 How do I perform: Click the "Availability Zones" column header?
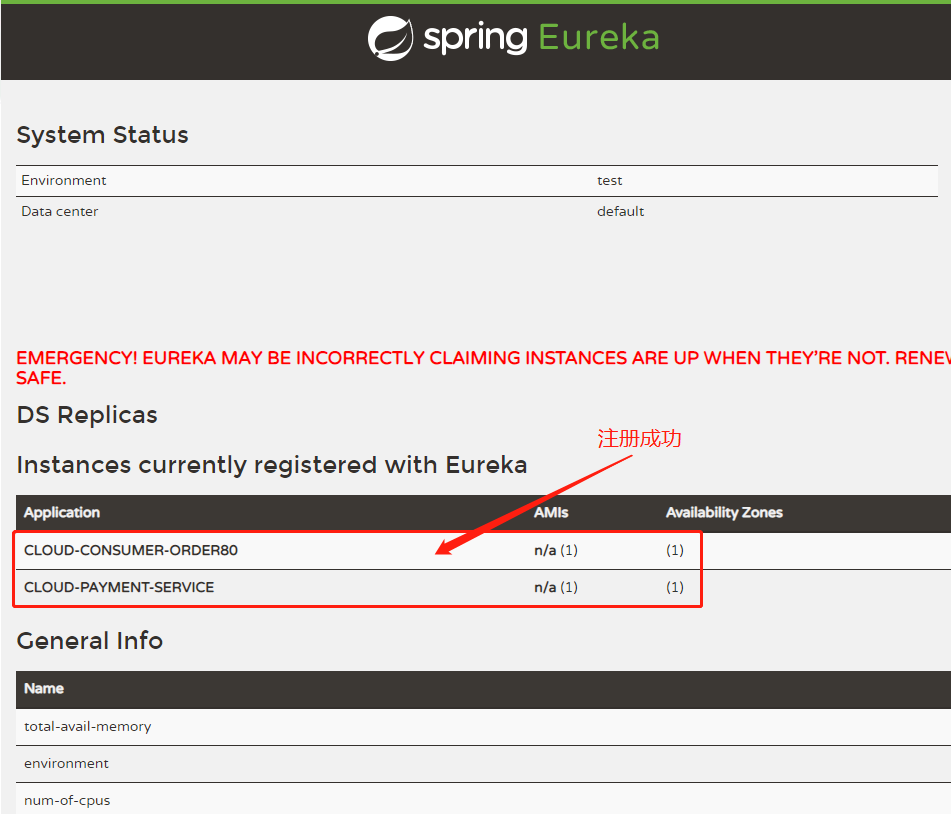click(x=724, y=513)
